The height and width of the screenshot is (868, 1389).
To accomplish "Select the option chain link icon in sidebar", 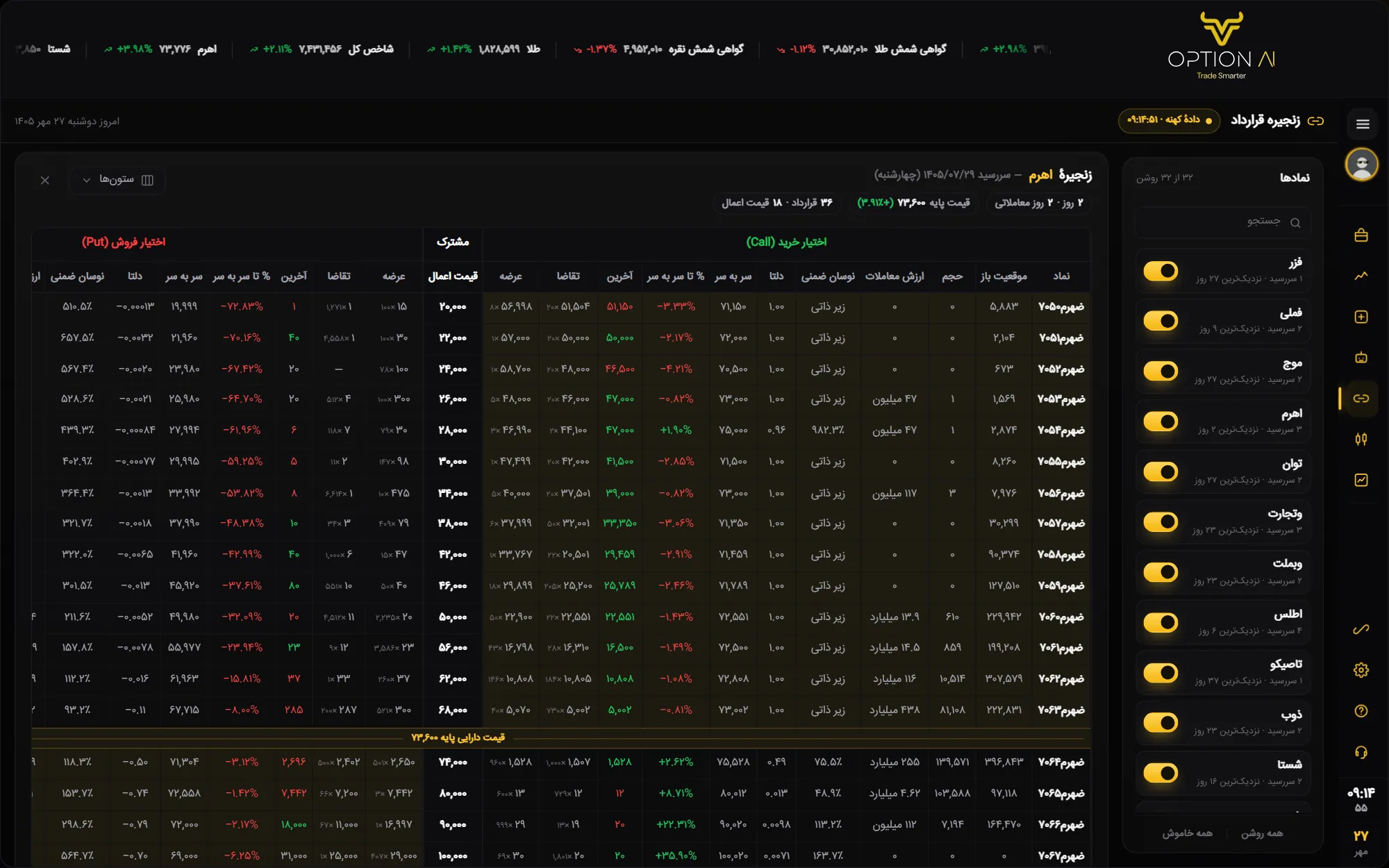I will tap(1361, 399).
